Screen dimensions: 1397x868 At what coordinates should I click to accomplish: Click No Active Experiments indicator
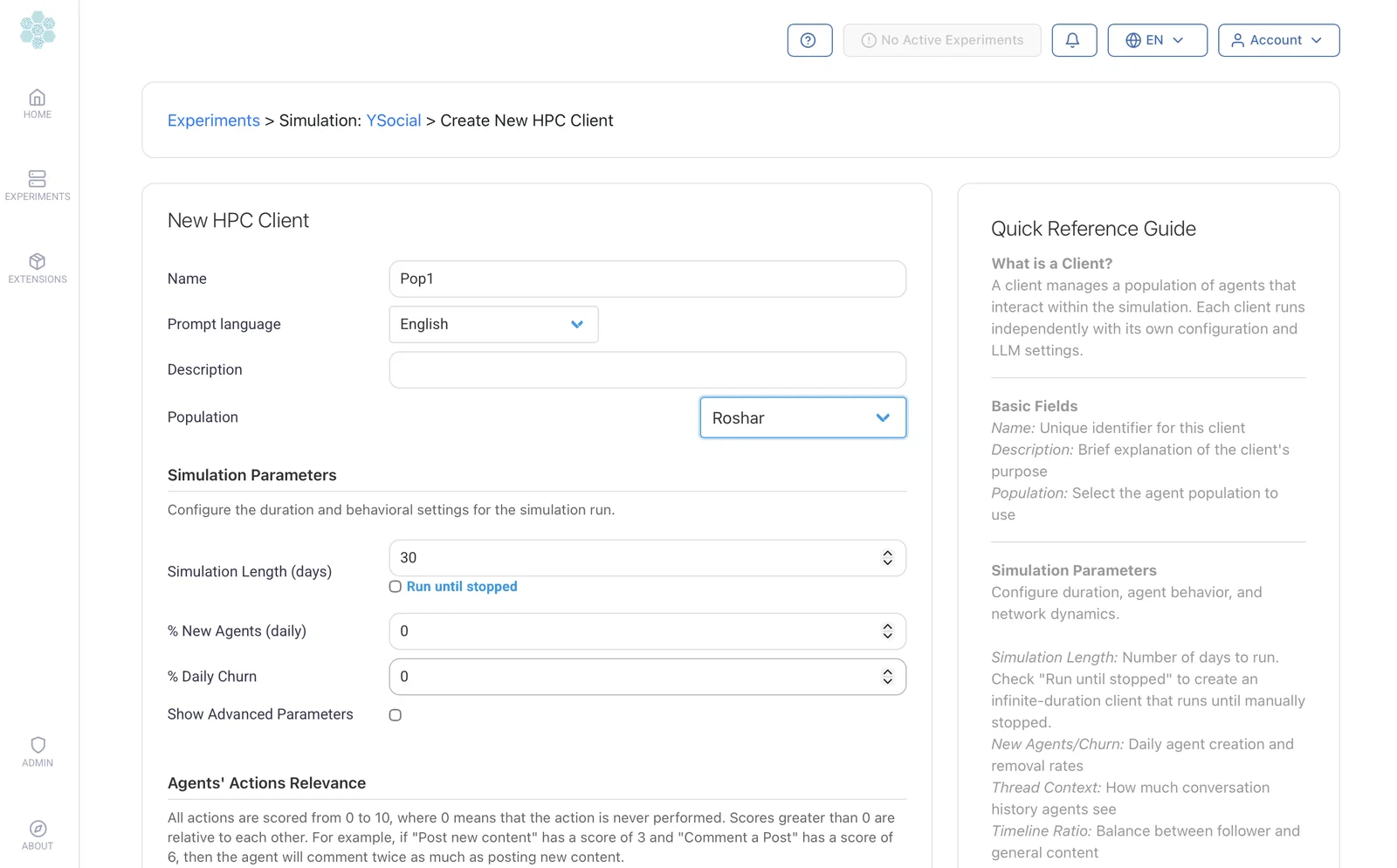click(x=942, y=40)
